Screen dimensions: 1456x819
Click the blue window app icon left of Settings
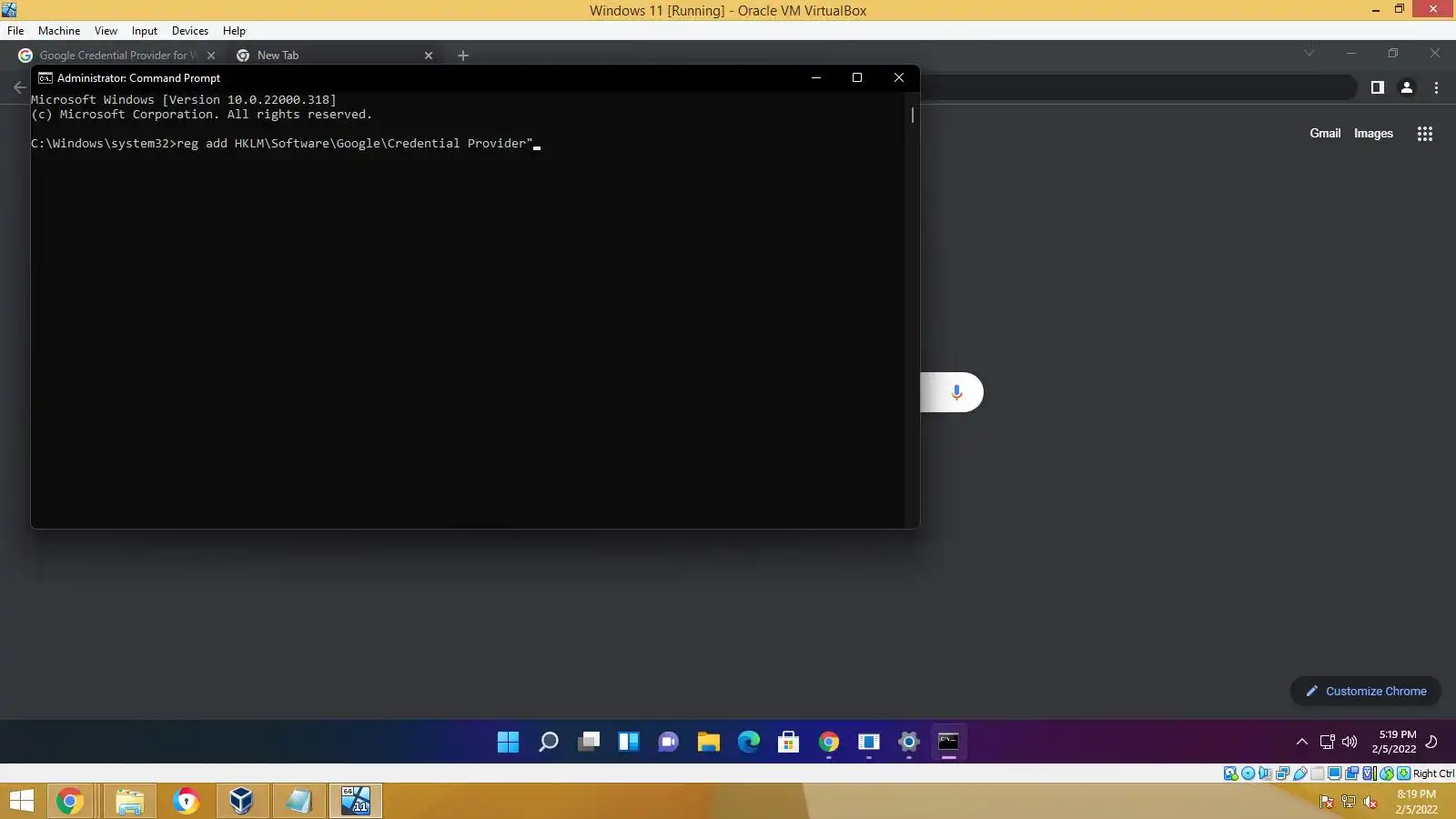coord(869,743)
